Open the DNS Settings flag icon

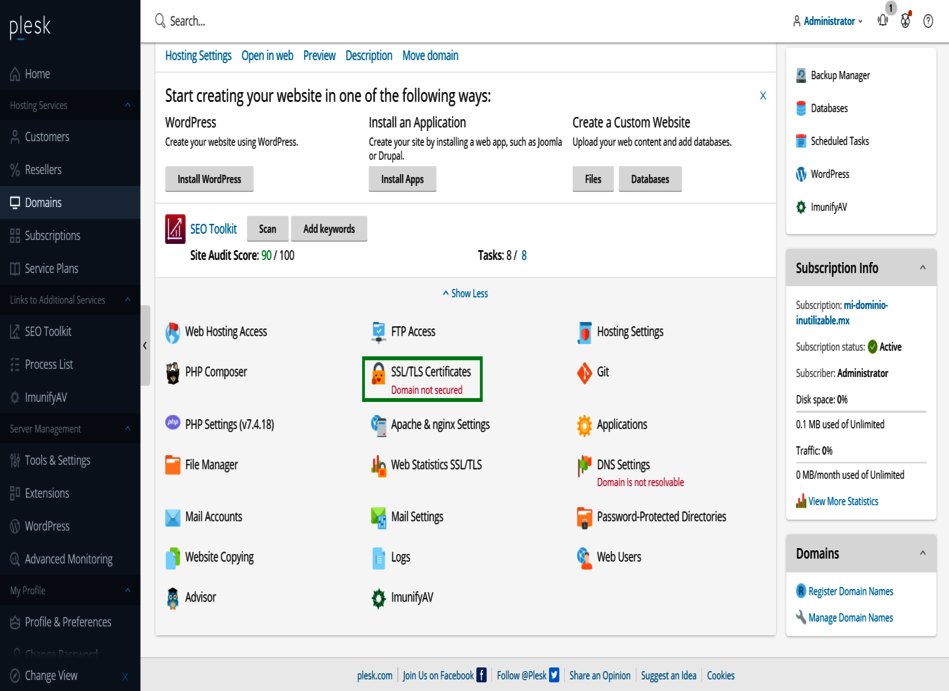pos(584,465)
